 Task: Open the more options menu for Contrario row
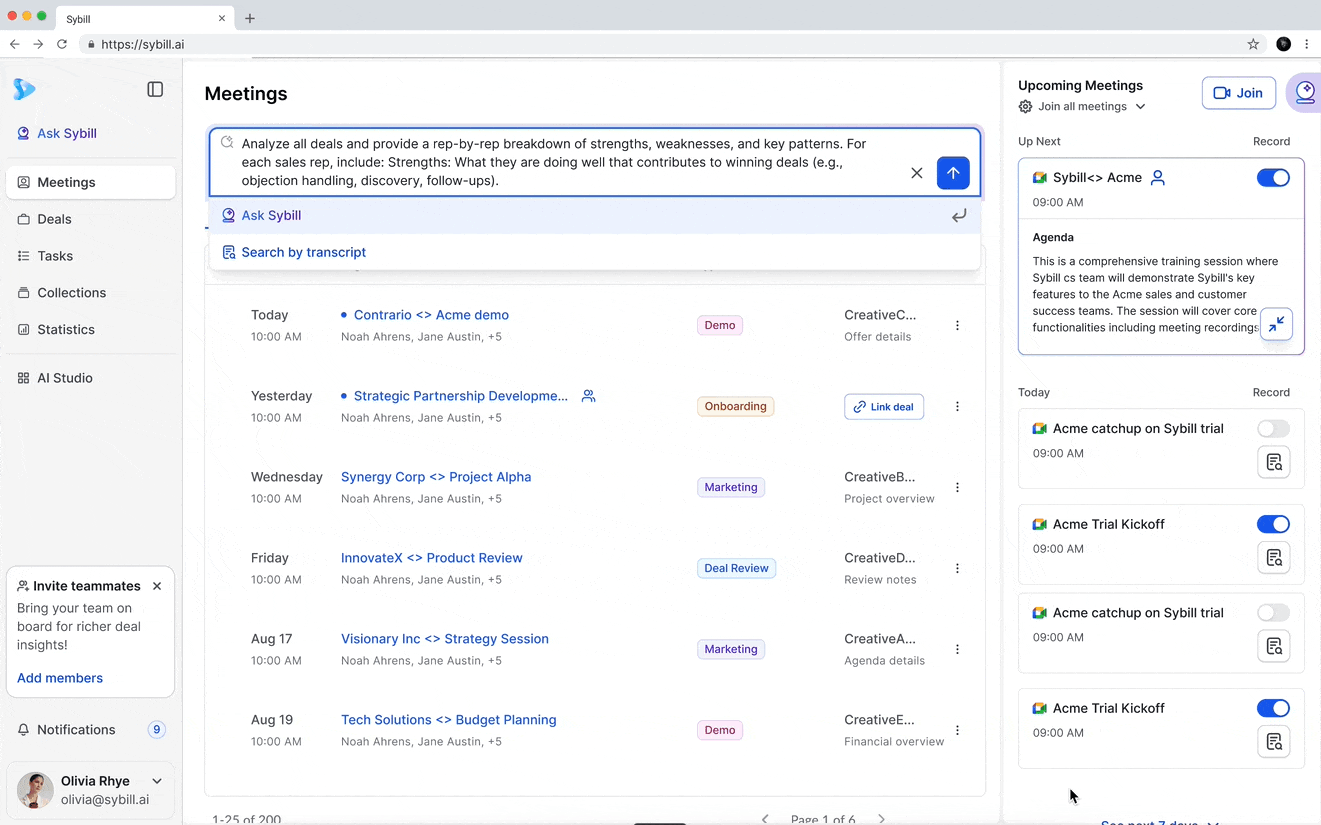tap(957, 325)
